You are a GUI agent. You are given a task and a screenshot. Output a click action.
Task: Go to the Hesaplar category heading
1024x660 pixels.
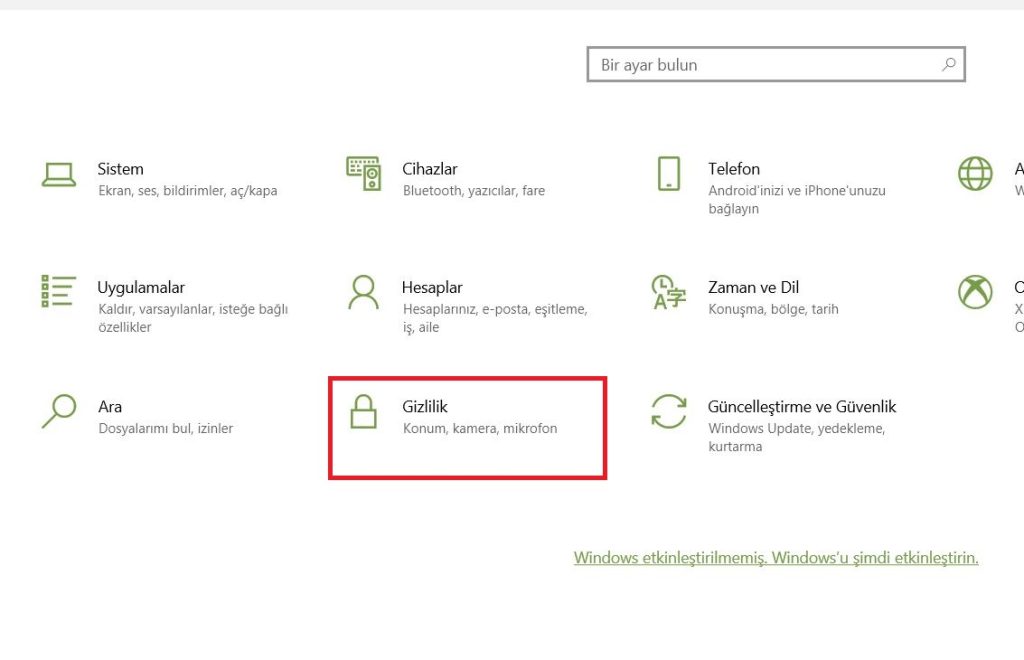(432, 287)
